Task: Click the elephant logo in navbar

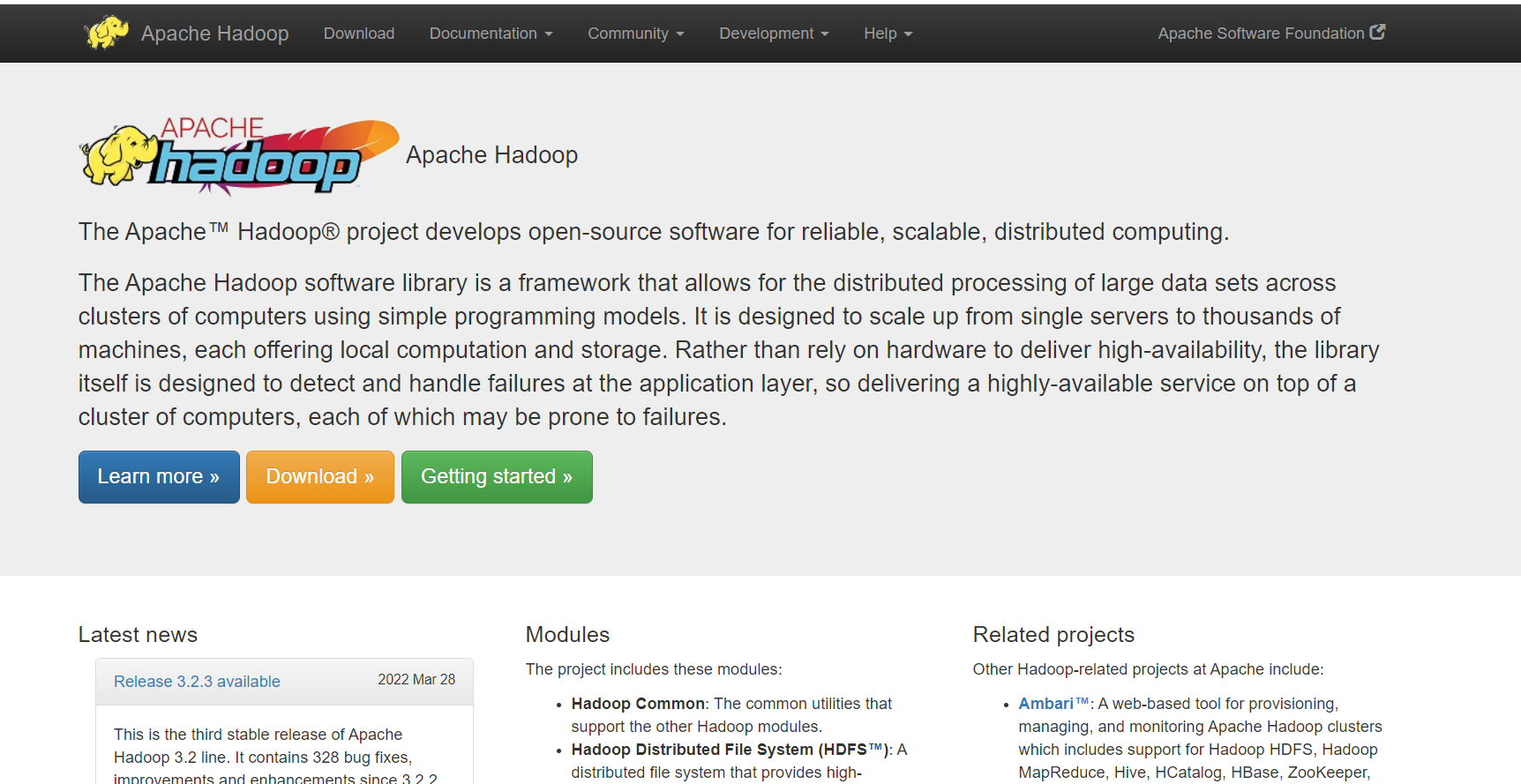Action: tap(107, 33)
